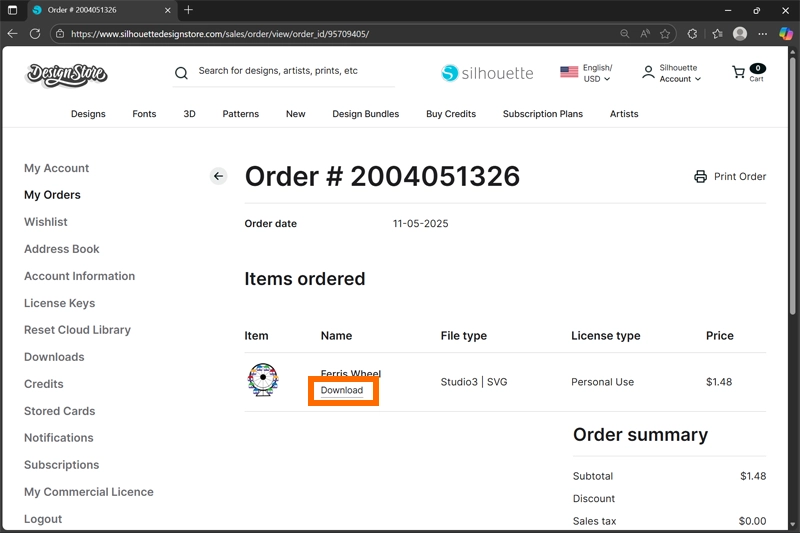Open a new browser tab
The width and height of the screenshot is (800, 533).
(x=188, y=10)
